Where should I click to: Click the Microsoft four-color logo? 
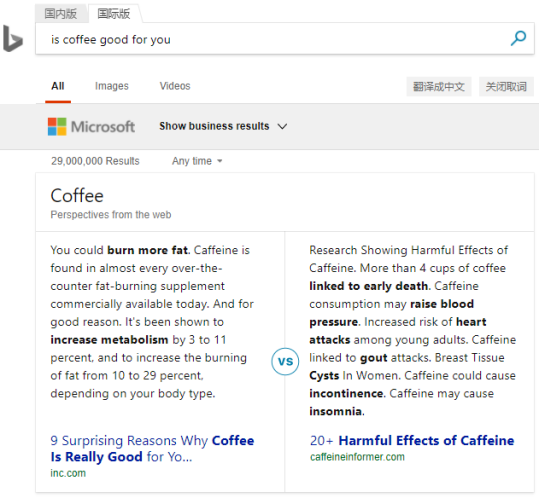57,126
